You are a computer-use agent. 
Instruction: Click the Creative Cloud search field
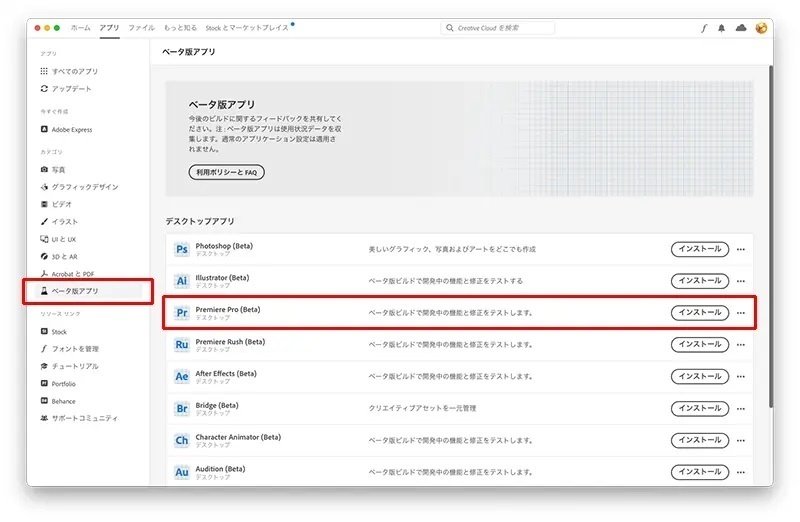point(497,28)
